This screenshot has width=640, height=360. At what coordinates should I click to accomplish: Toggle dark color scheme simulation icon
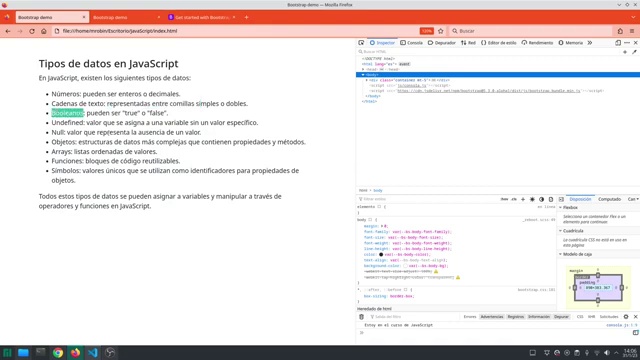[542, 199]
